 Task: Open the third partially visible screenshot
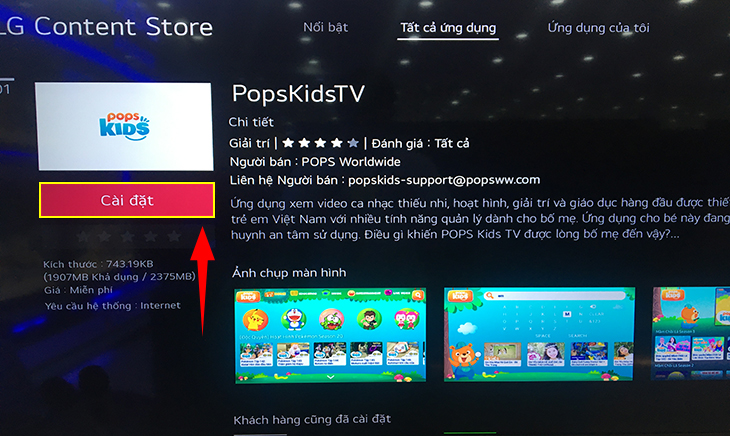(x=691, y=333)
